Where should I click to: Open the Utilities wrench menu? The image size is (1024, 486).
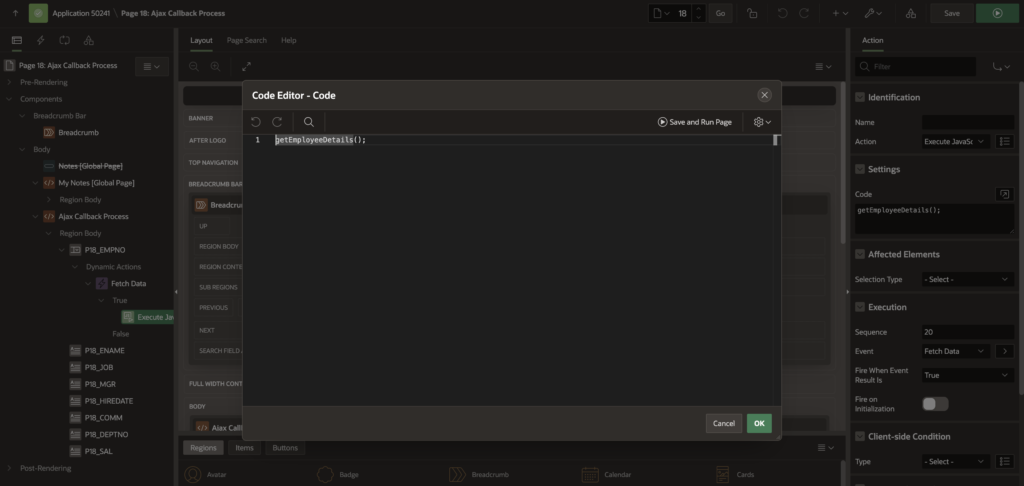coord(876,13)
